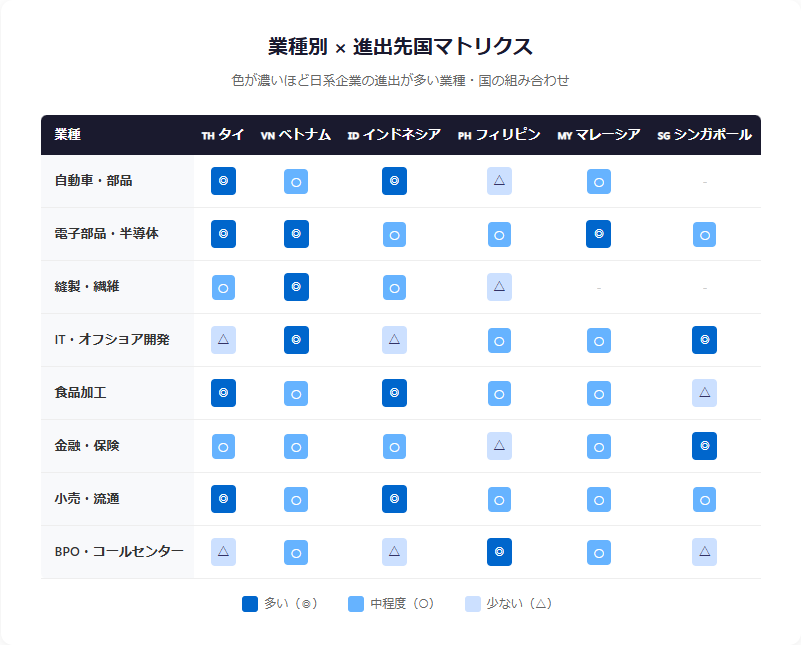The height and width of the screenshot is (645, 801).
Task: Select the ◎ badge for 自動車・部品 in タイ
Action: point(223,181)
